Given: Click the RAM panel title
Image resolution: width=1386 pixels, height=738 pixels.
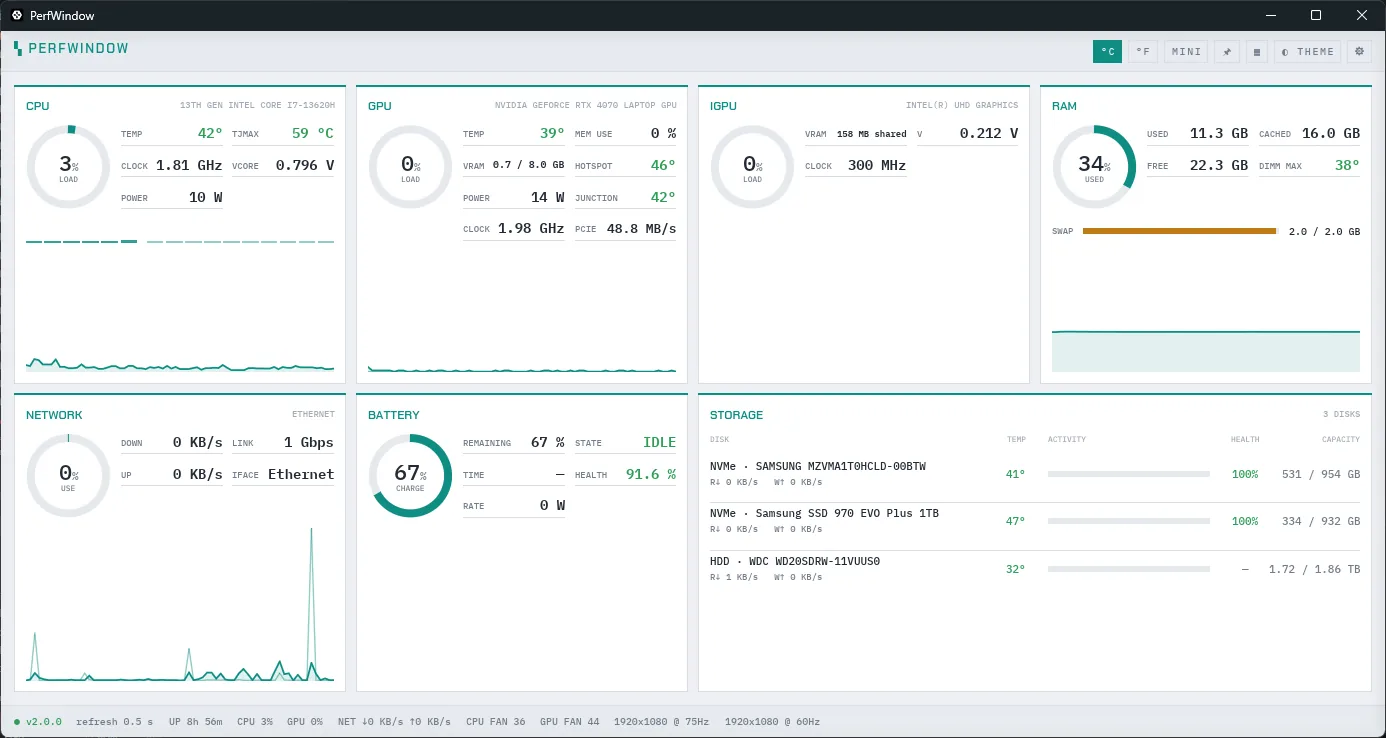Looking at the screenshot, I should pos(1064,106).
